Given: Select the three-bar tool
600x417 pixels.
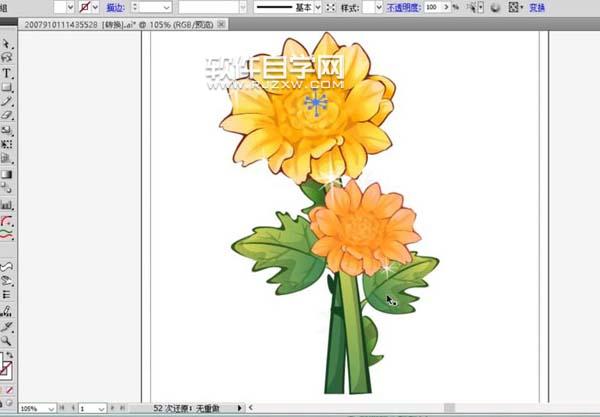Looking at the screenshot, I should click(6, 295).
